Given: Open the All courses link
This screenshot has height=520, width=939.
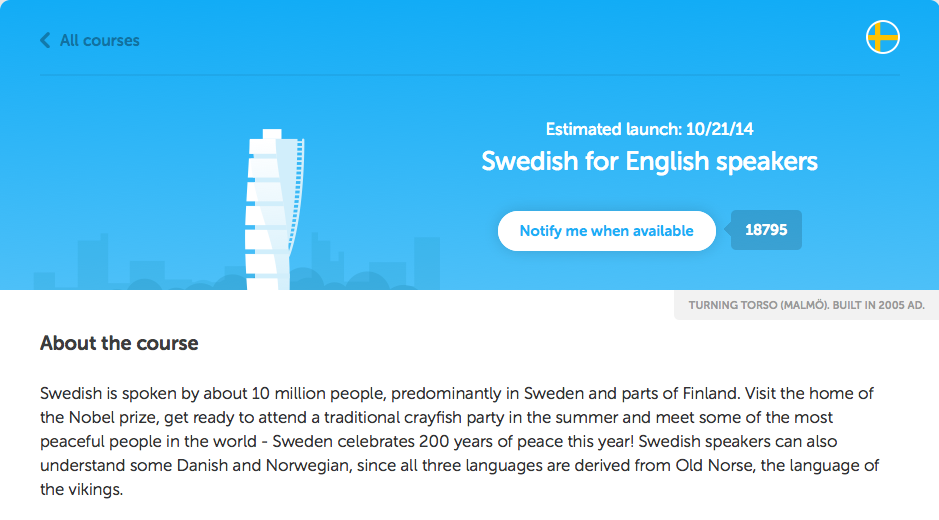Looking at the screenshot, I should tap(99, 40).
